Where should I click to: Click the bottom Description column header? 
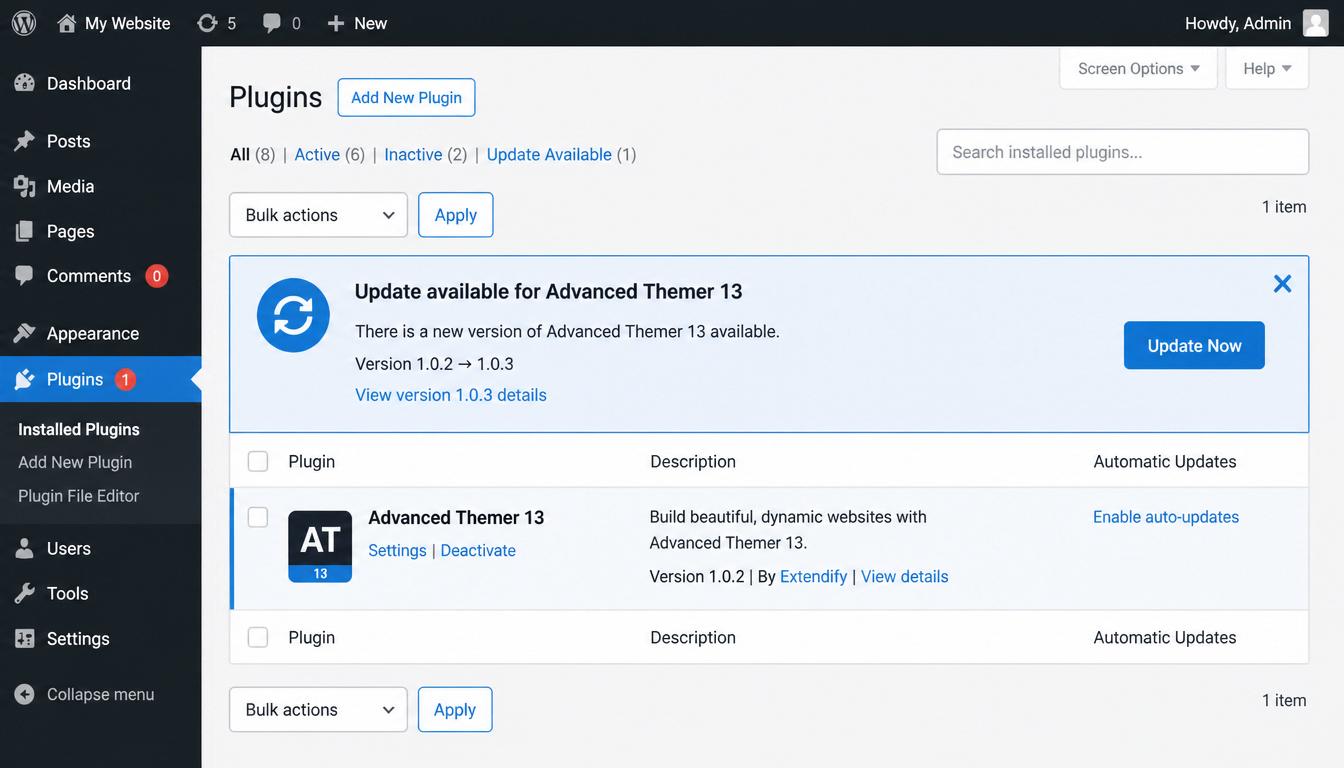(693, 637)
